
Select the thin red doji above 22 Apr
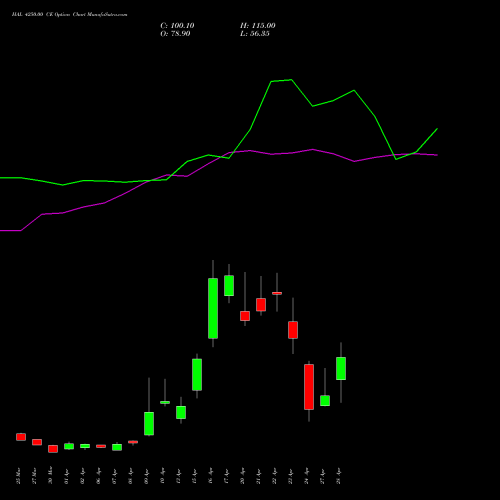tap(277, 293)
